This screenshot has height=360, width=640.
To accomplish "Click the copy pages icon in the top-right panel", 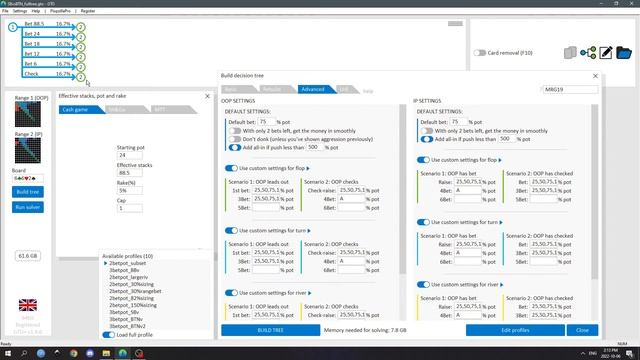I will 570,53.
